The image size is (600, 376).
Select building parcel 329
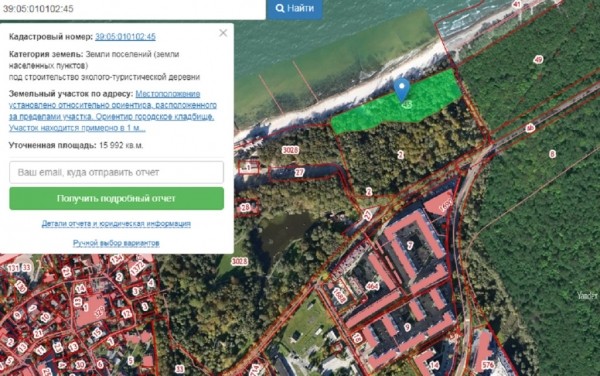[x=99, y=313]
